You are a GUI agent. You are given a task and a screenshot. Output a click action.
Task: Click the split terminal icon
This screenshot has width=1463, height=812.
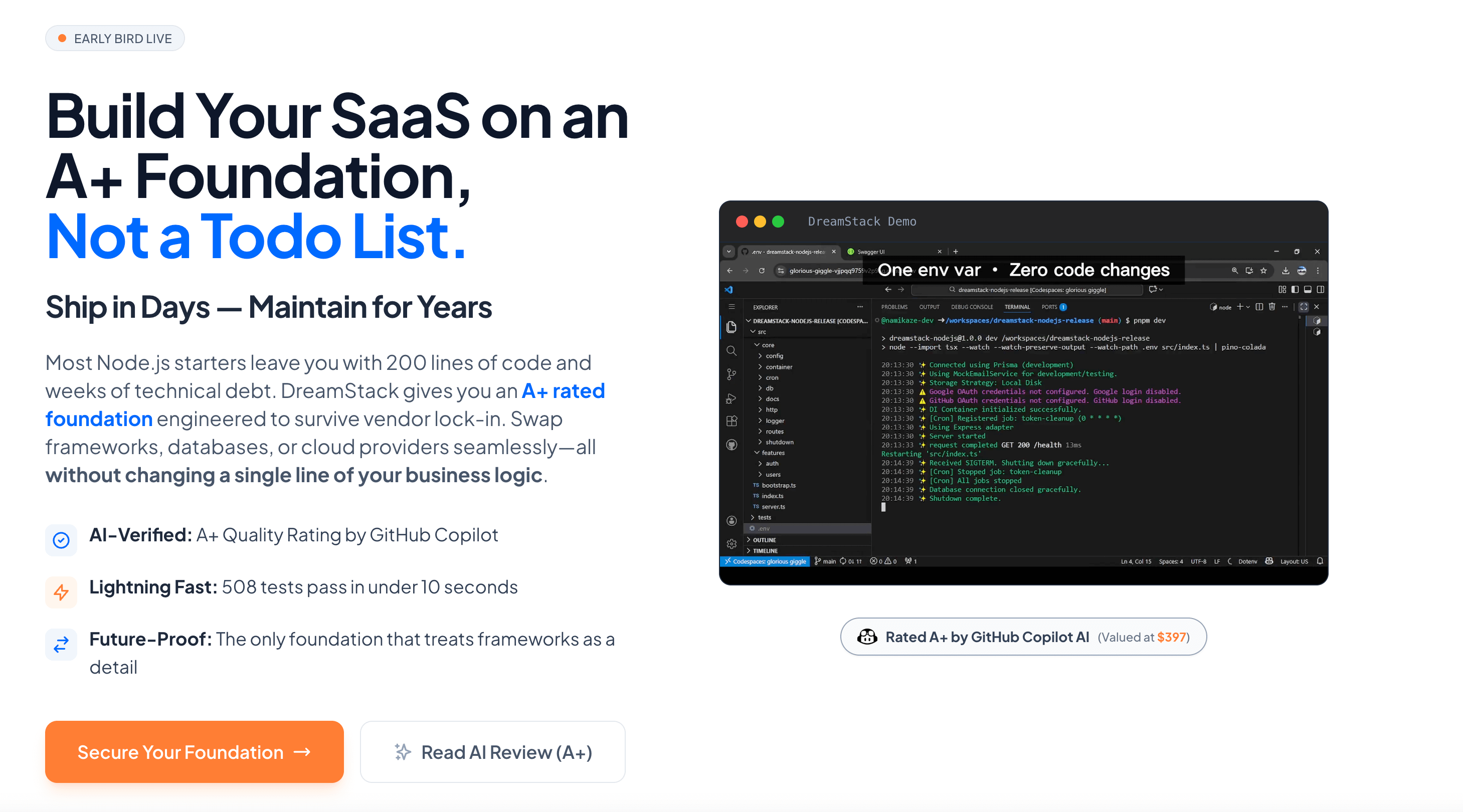tap(1259, 307)
